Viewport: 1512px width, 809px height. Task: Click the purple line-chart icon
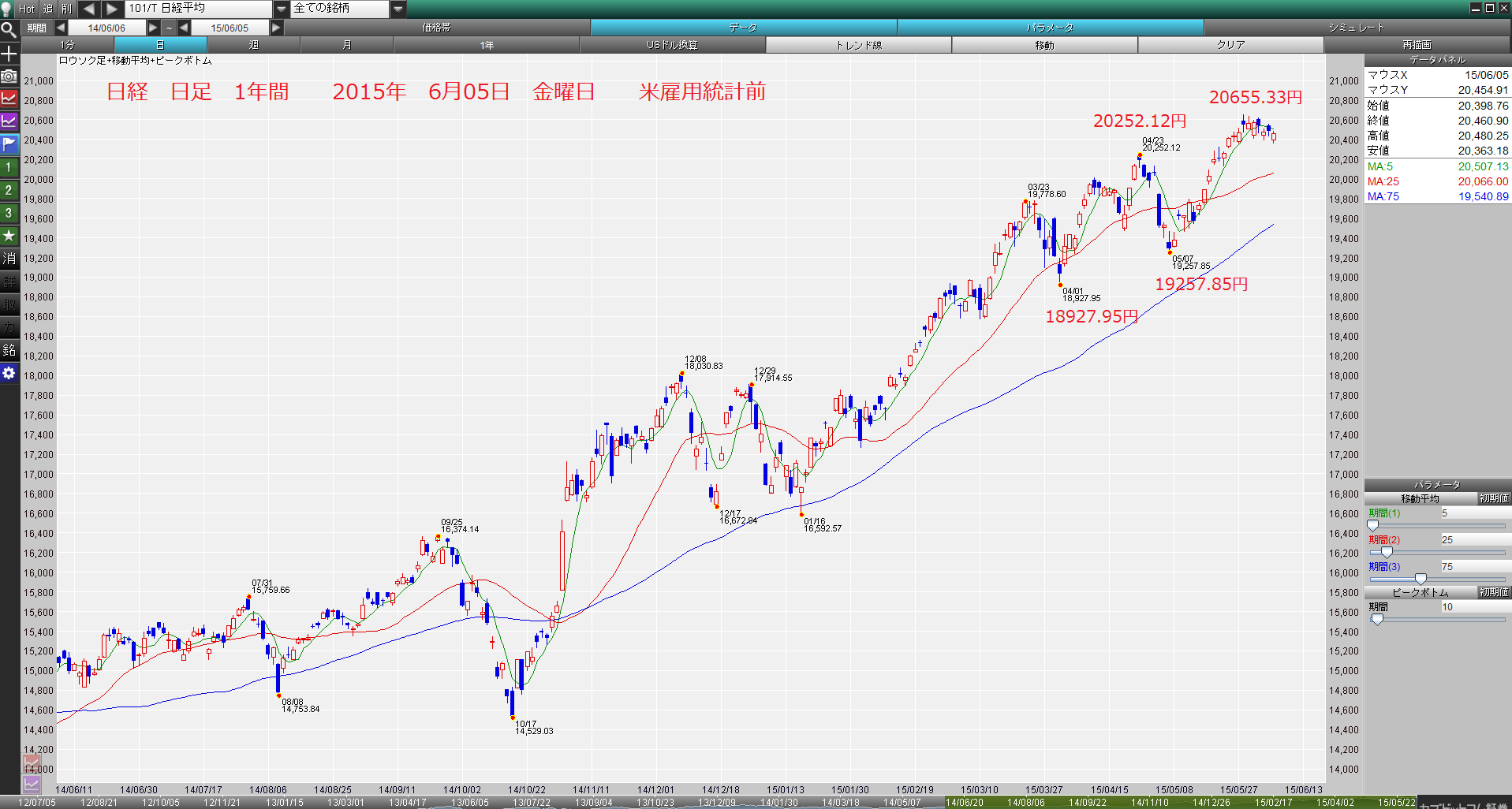(9, 121)
